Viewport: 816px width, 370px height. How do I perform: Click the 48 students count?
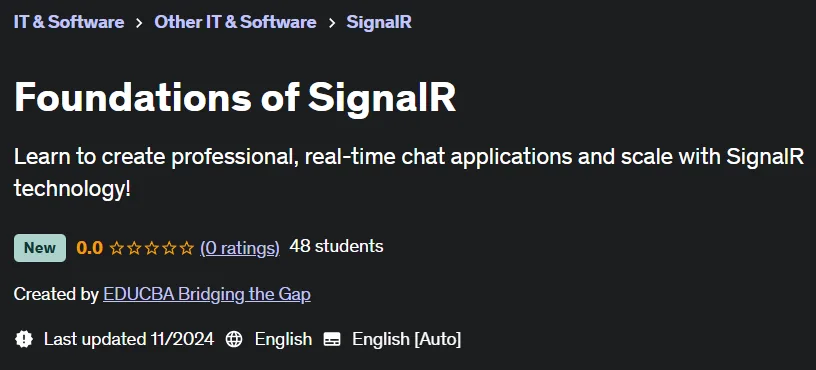click(336, 246)
